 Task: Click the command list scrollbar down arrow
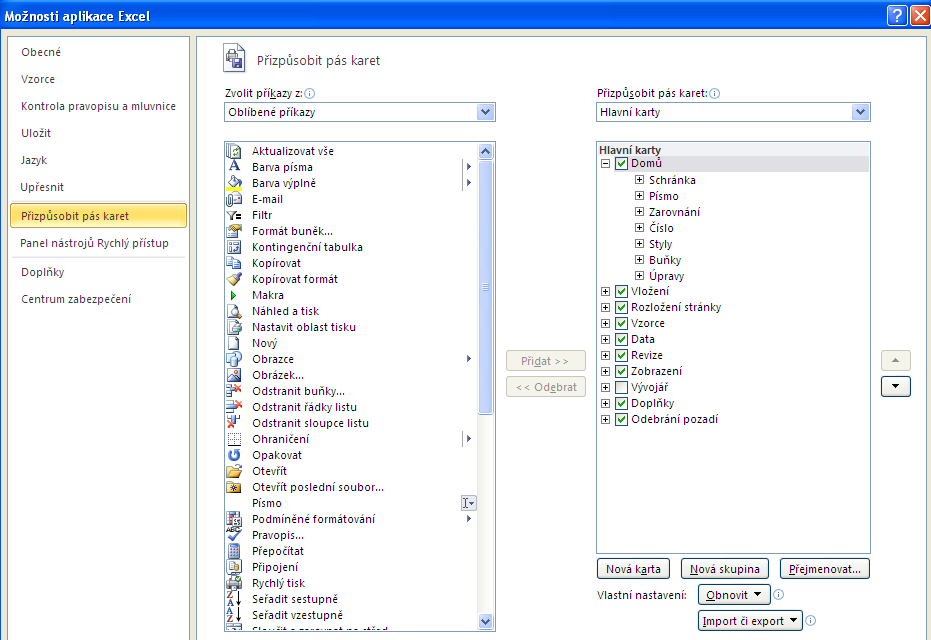[x=485, y=622]
